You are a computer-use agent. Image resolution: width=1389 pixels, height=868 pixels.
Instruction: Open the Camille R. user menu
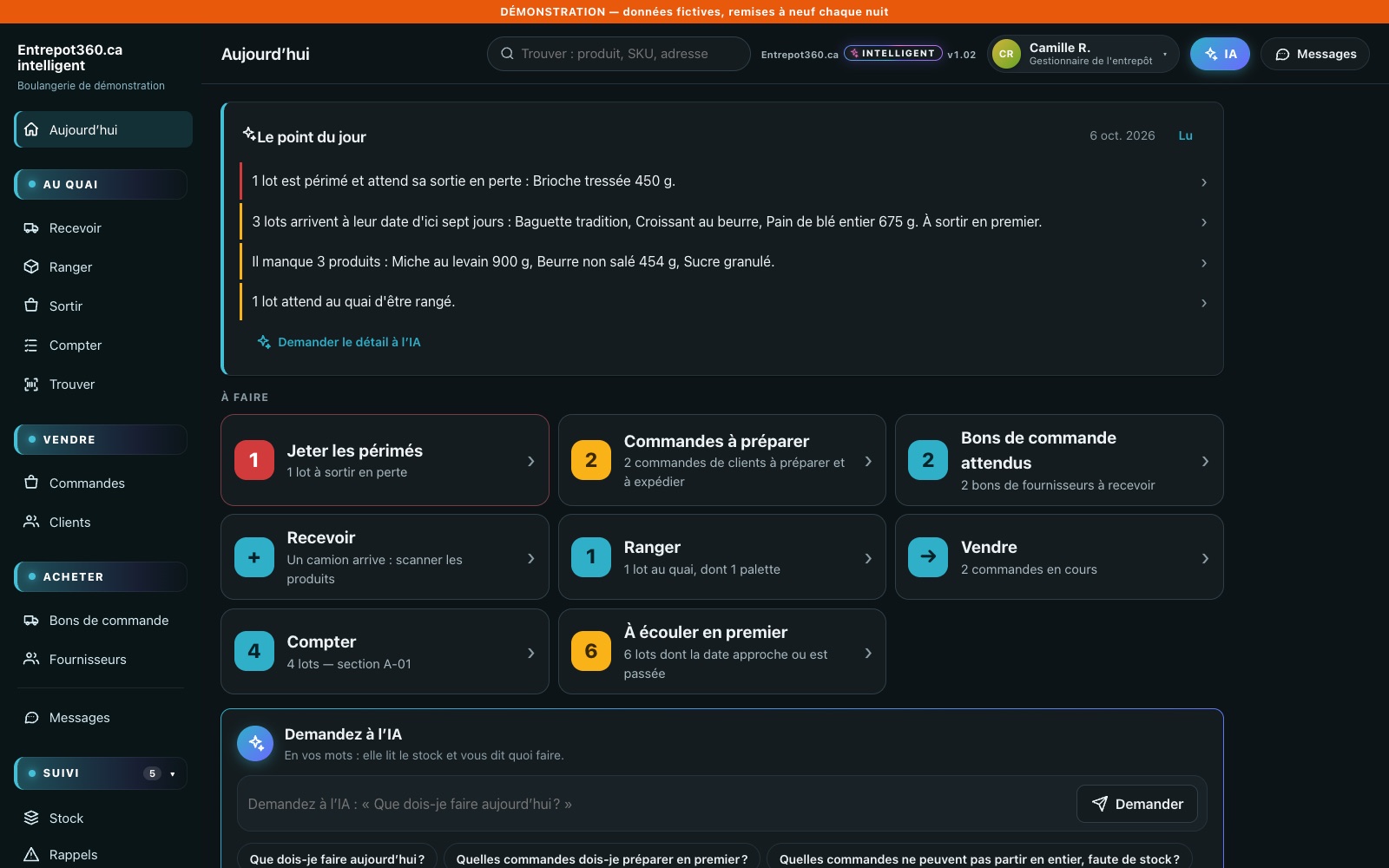pos(1083,54)
